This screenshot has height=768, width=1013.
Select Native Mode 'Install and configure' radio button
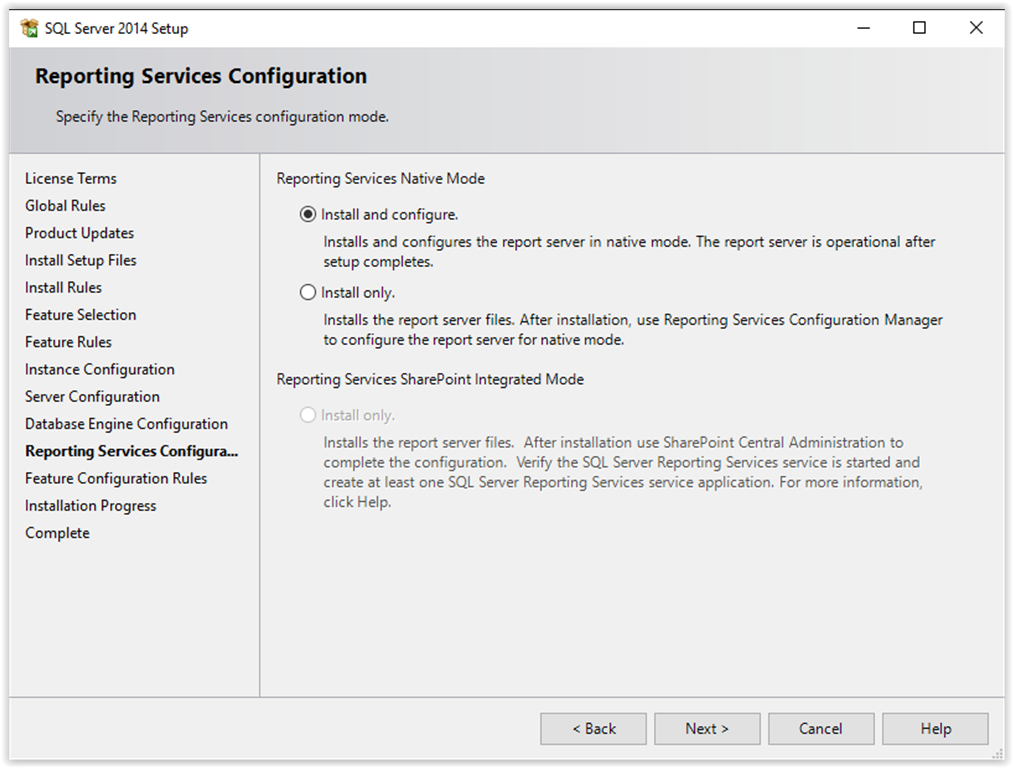[308, 214]
